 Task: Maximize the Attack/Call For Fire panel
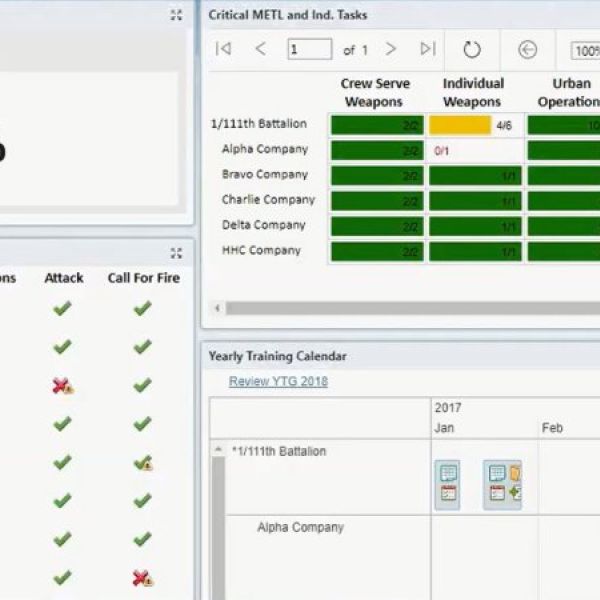tap(176, 253)
